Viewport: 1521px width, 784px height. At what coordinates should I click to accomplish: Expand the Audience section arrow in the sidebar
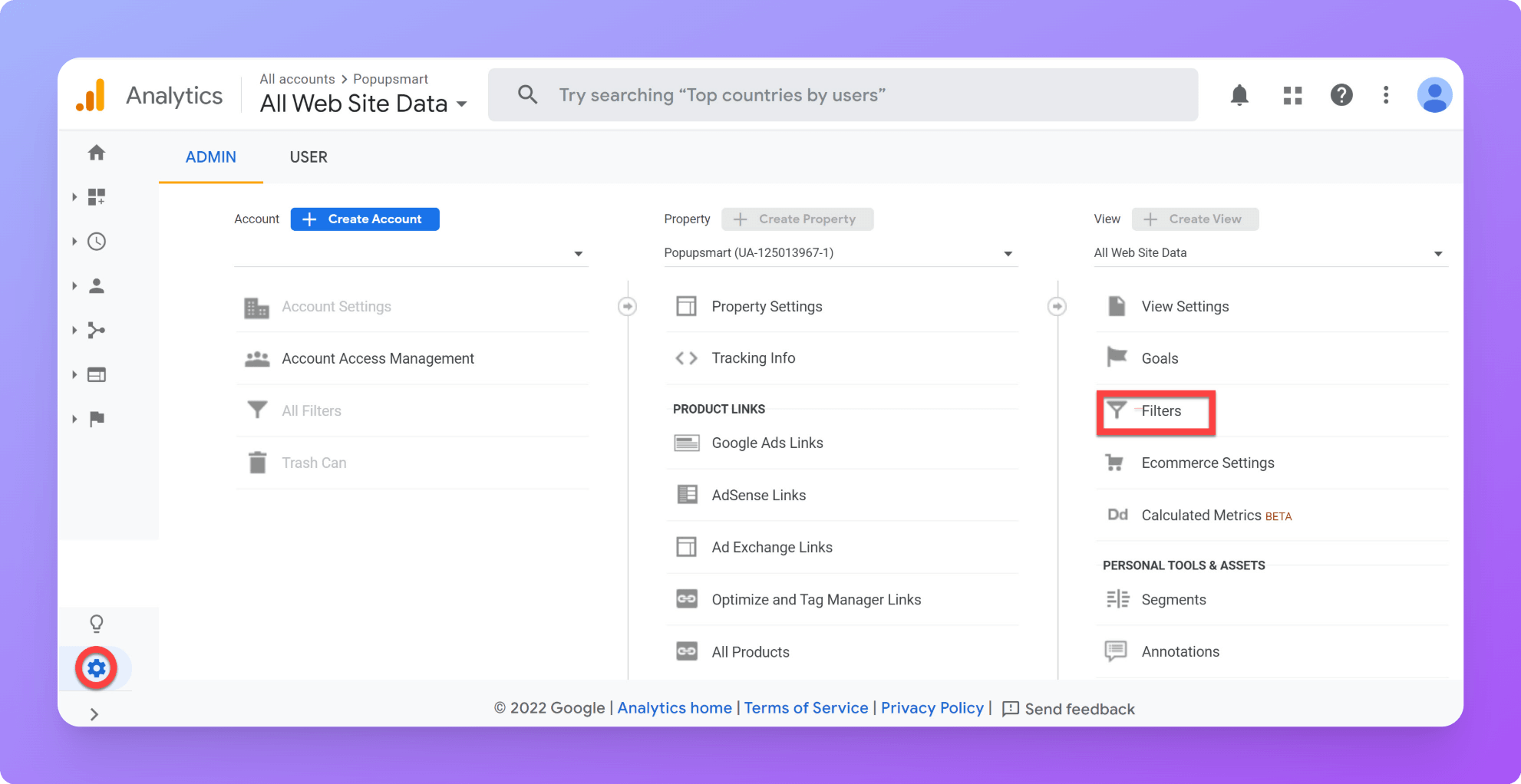pyautogui.click(x=74, y=286)
